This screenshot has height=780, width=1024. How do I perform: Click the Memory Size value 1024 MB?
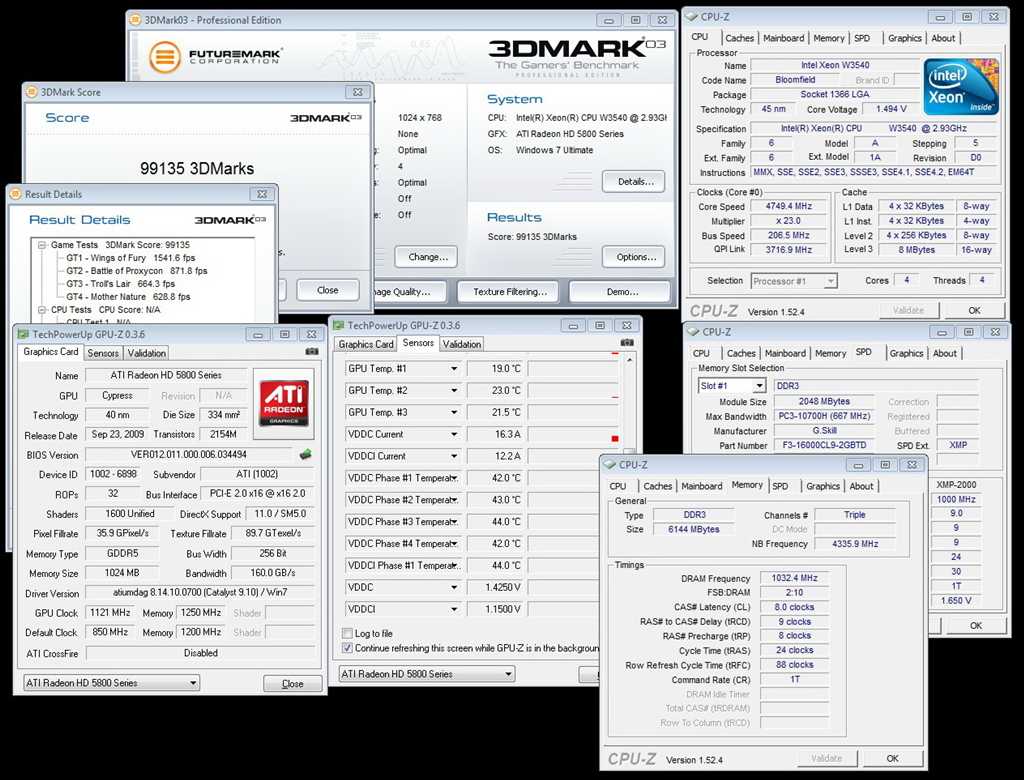[122, 573]
